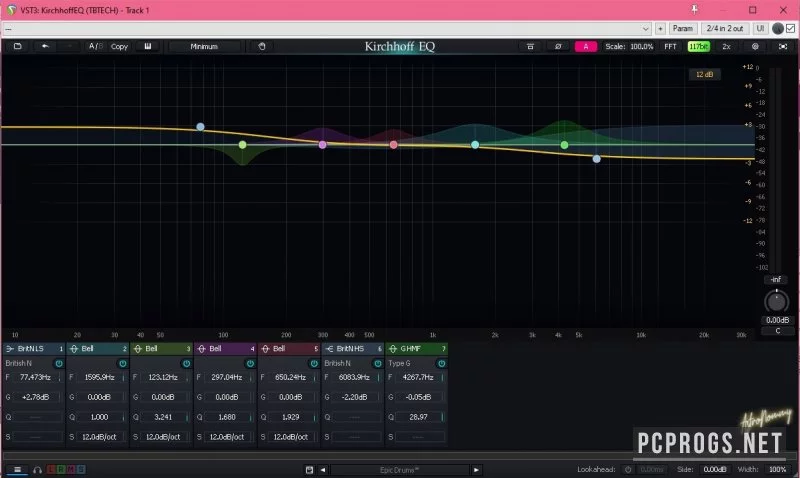Viewport: 800px width, 478px height.
Task: Toggle power for band 1 BritN LS
Action: click(59, 364)
